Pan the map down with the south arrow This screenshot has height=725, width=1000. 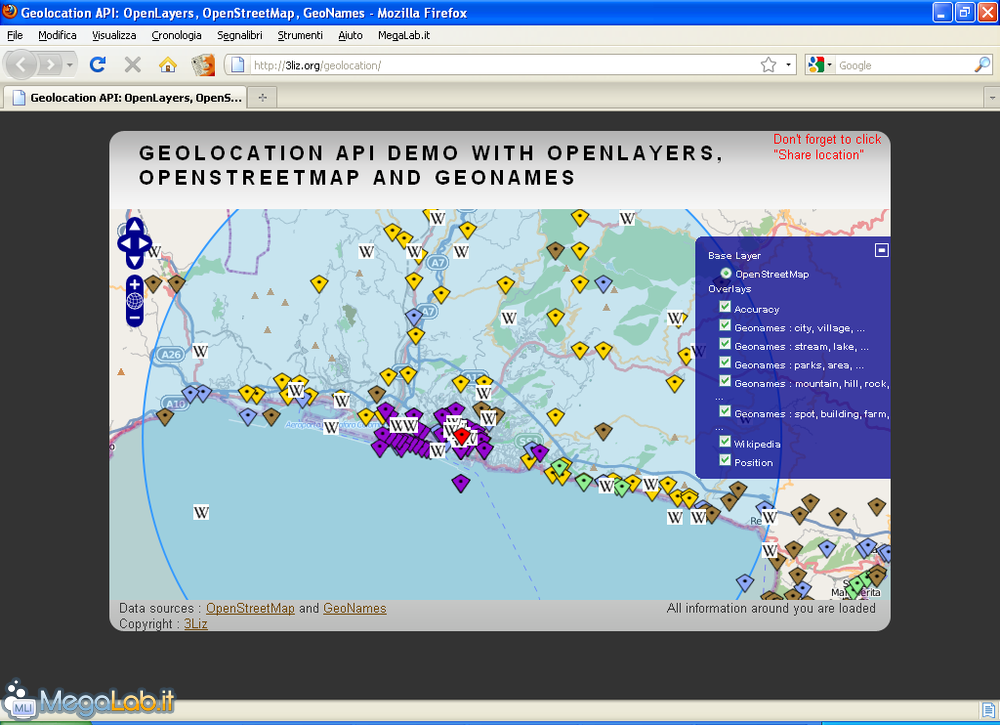(135, 260)
